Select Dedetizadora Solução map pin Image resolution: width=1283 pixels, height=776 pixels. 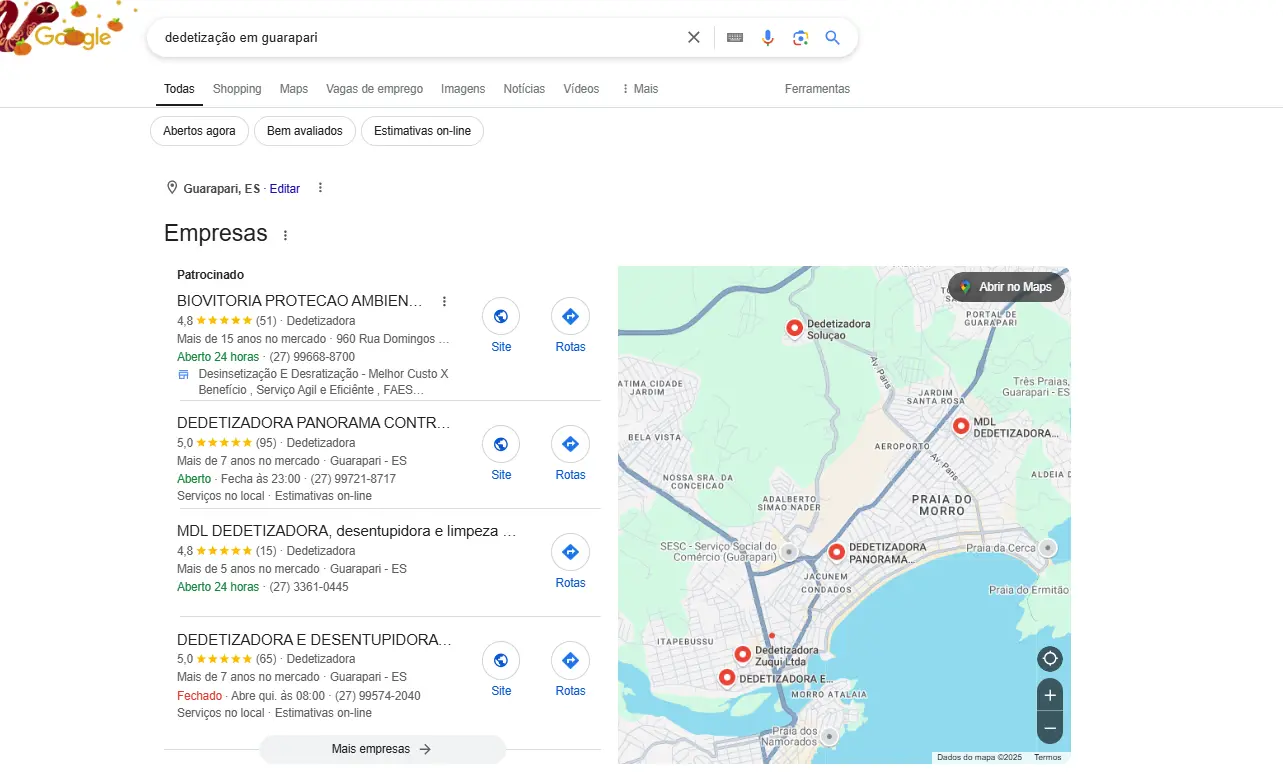[794, 328]
